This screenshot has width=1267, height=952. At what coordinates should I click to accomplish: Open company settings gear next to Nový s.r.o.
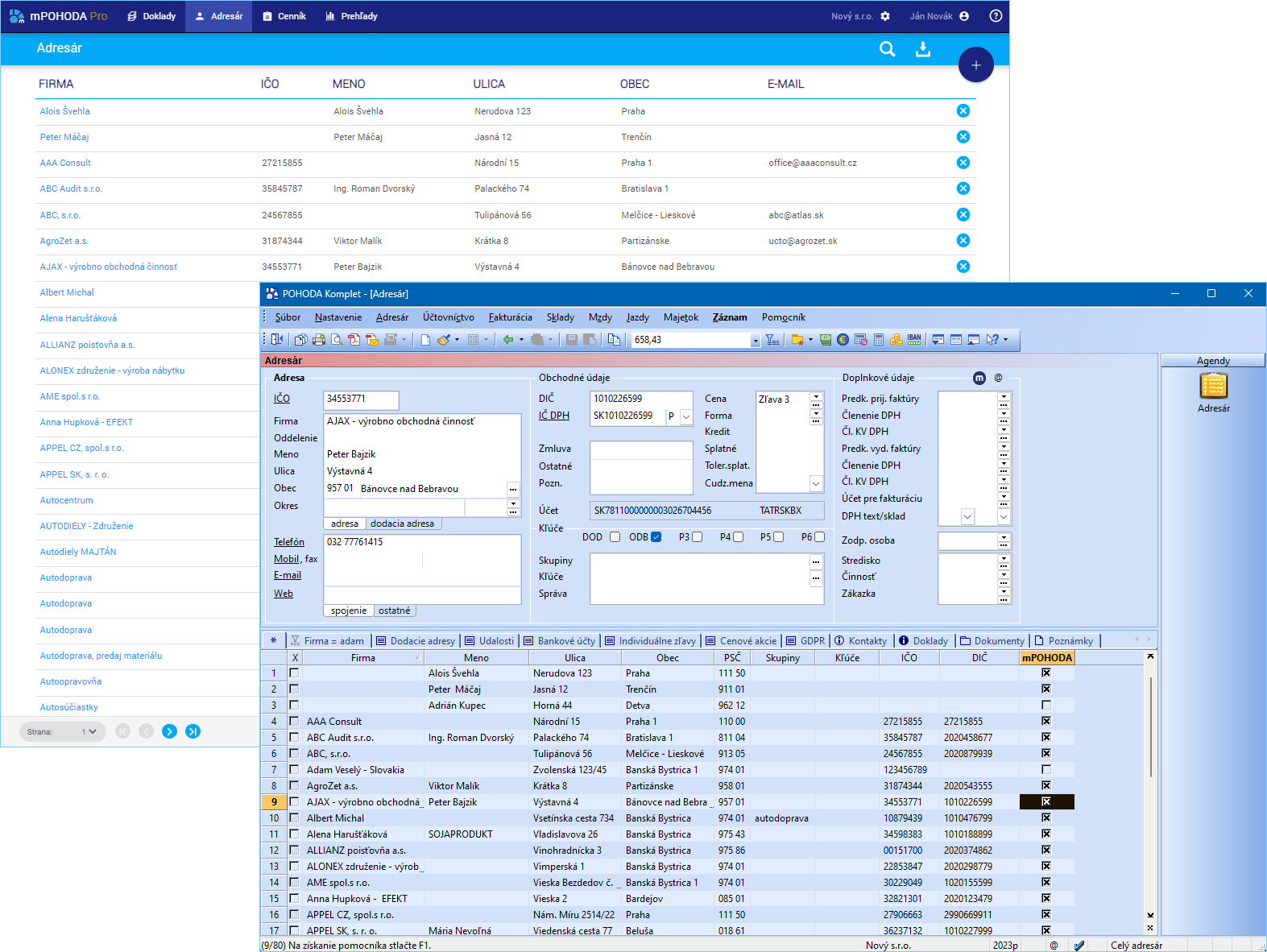click(885, 16)
